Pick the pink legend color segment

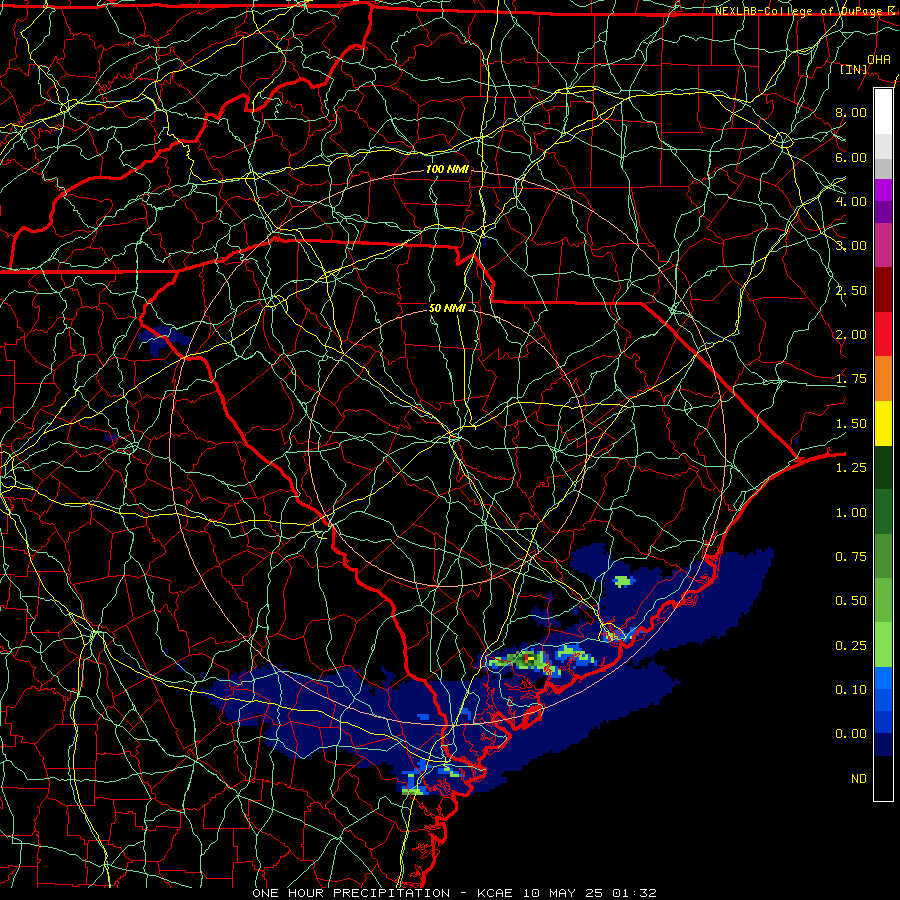(x=883, y=245)
